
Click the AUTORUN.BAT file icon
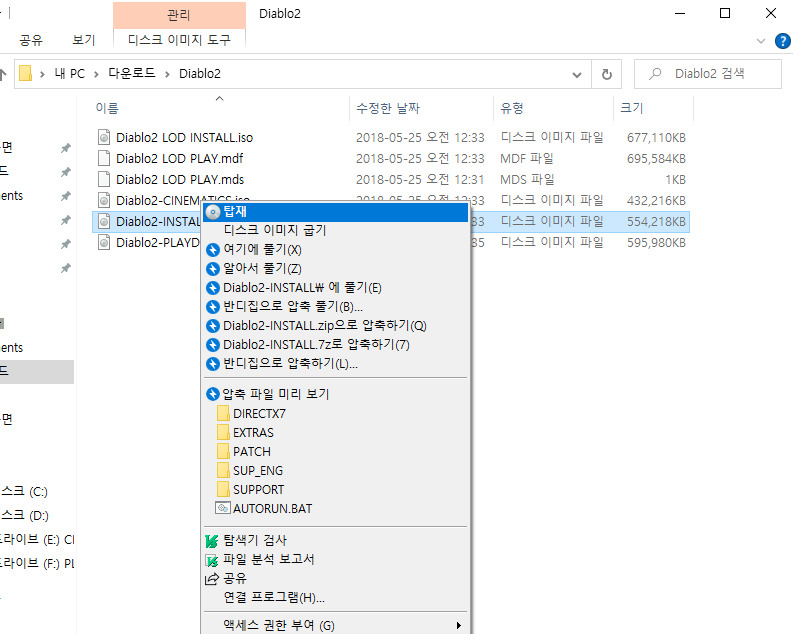223,508
